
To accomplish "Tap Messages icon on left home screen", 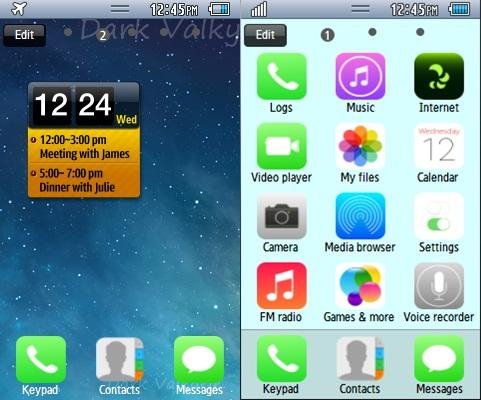I will [x=199, y=359].
